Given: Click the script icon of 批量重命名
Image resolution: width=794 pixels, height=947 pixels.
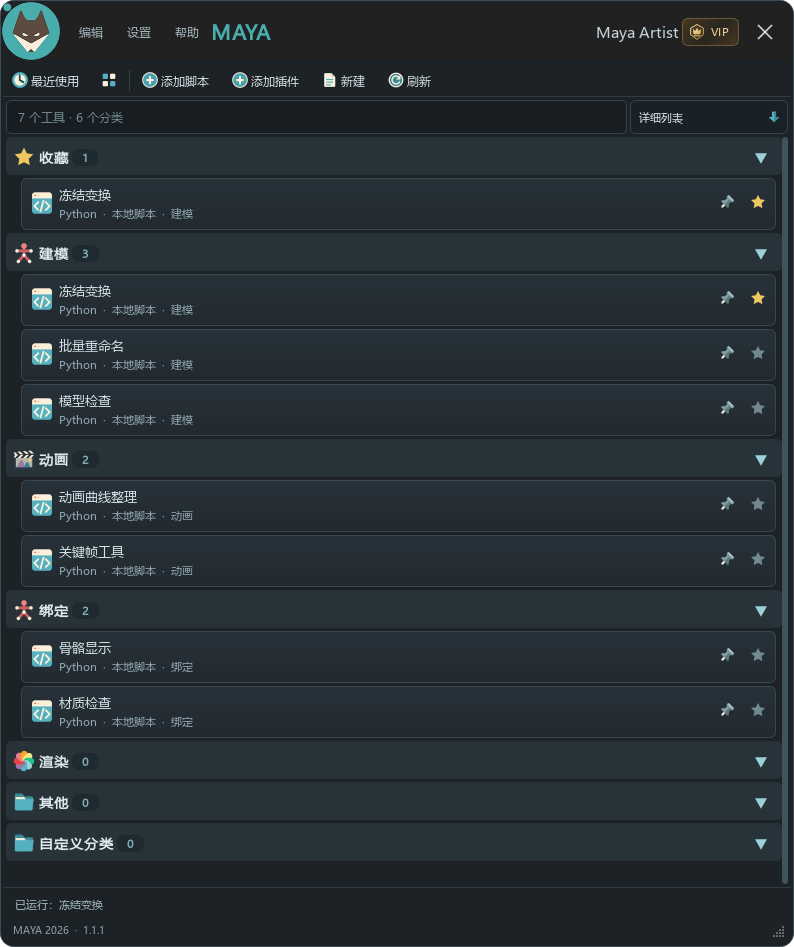Looking at the screenshot, I should coord(42,355).
